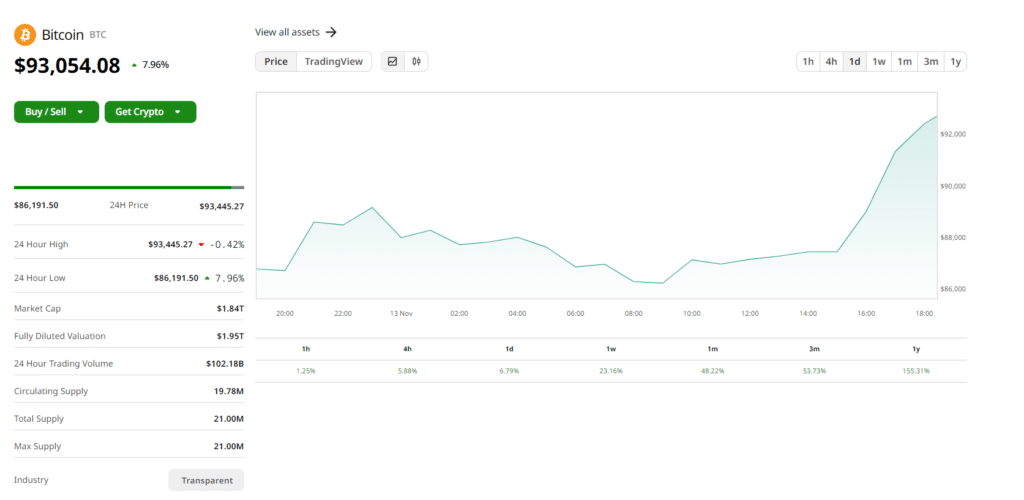Click the Total Supply label
Screen dimensions: 1024x500
coord(39,418)
